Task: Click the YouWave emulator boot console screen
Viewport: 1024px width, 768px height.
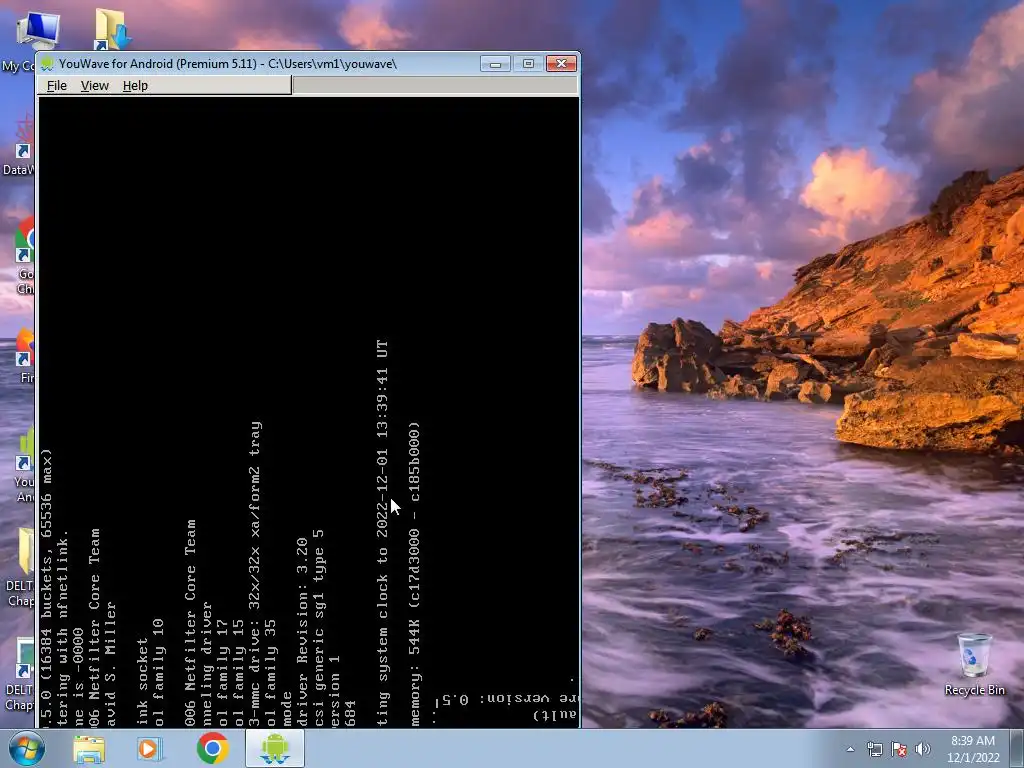Action: [x=309, y=413]
